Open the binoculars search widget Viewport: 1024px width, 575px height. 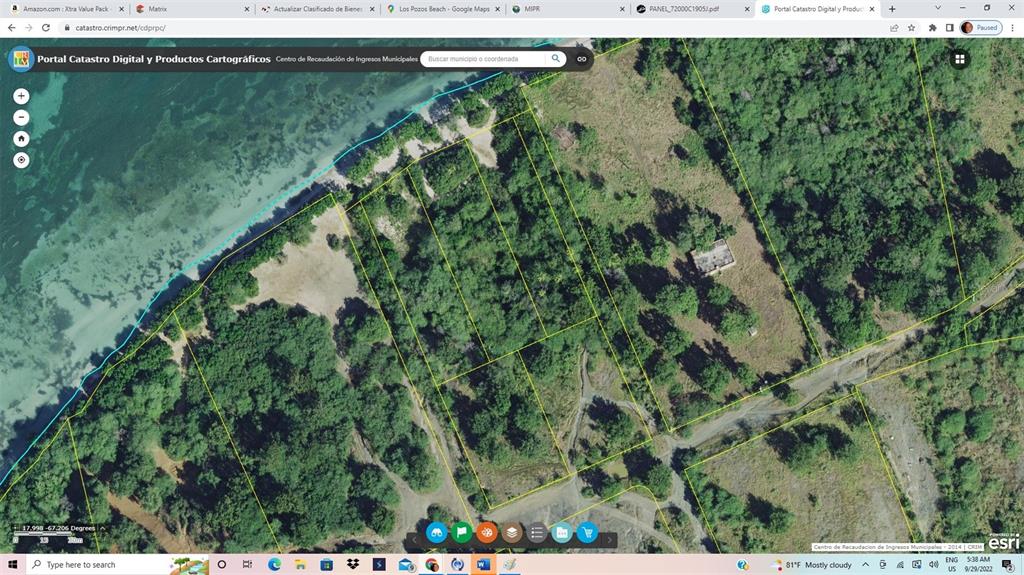click(x=437, y=533)
